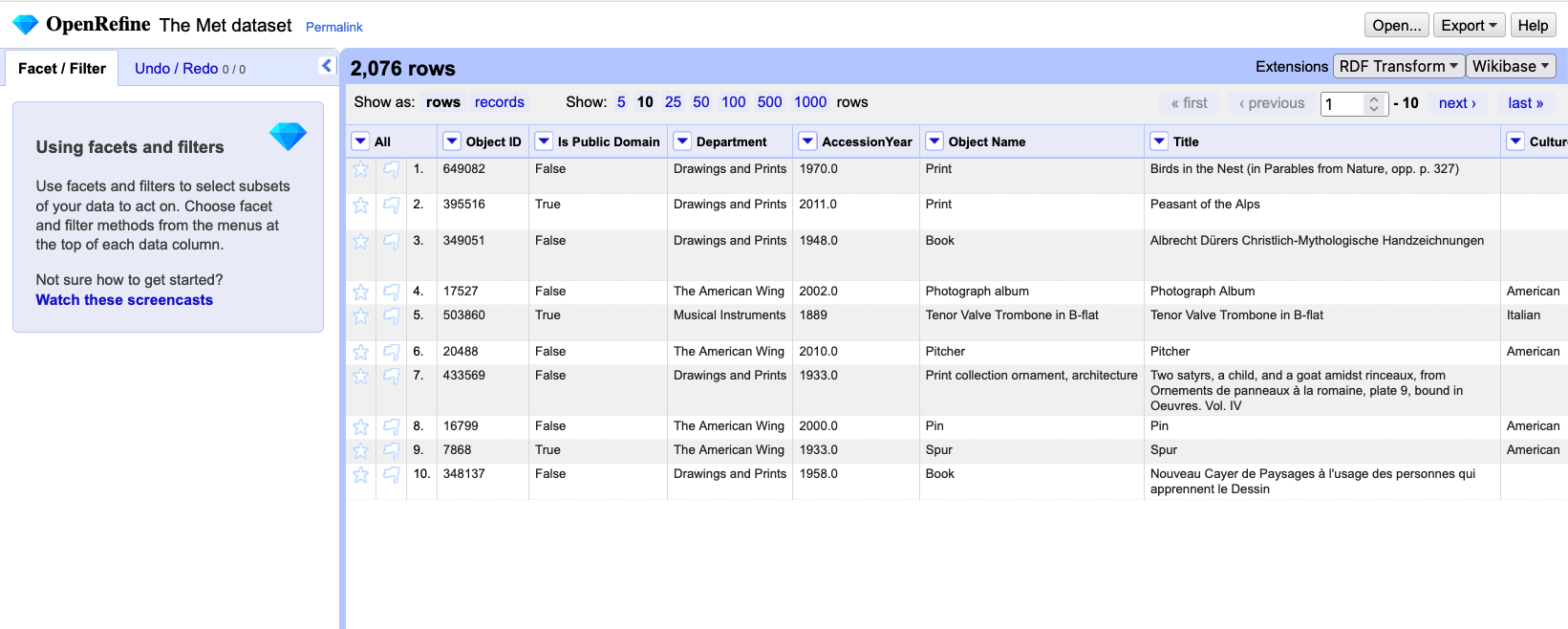
Task: Flag row 6 with Object ID 20488
Action: 392,352
